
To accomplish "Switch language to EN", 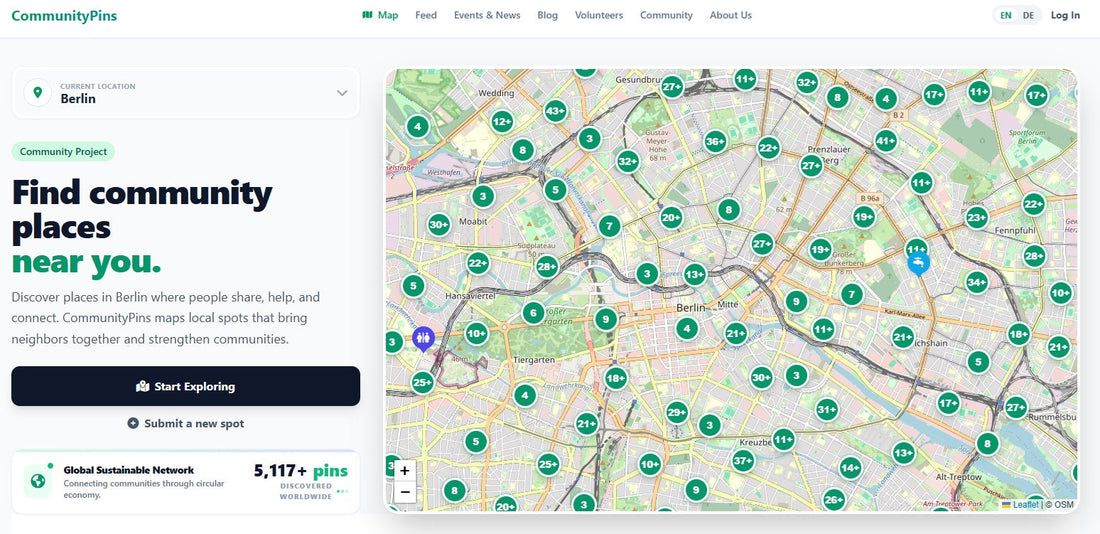I will (x=1006, y=15).
